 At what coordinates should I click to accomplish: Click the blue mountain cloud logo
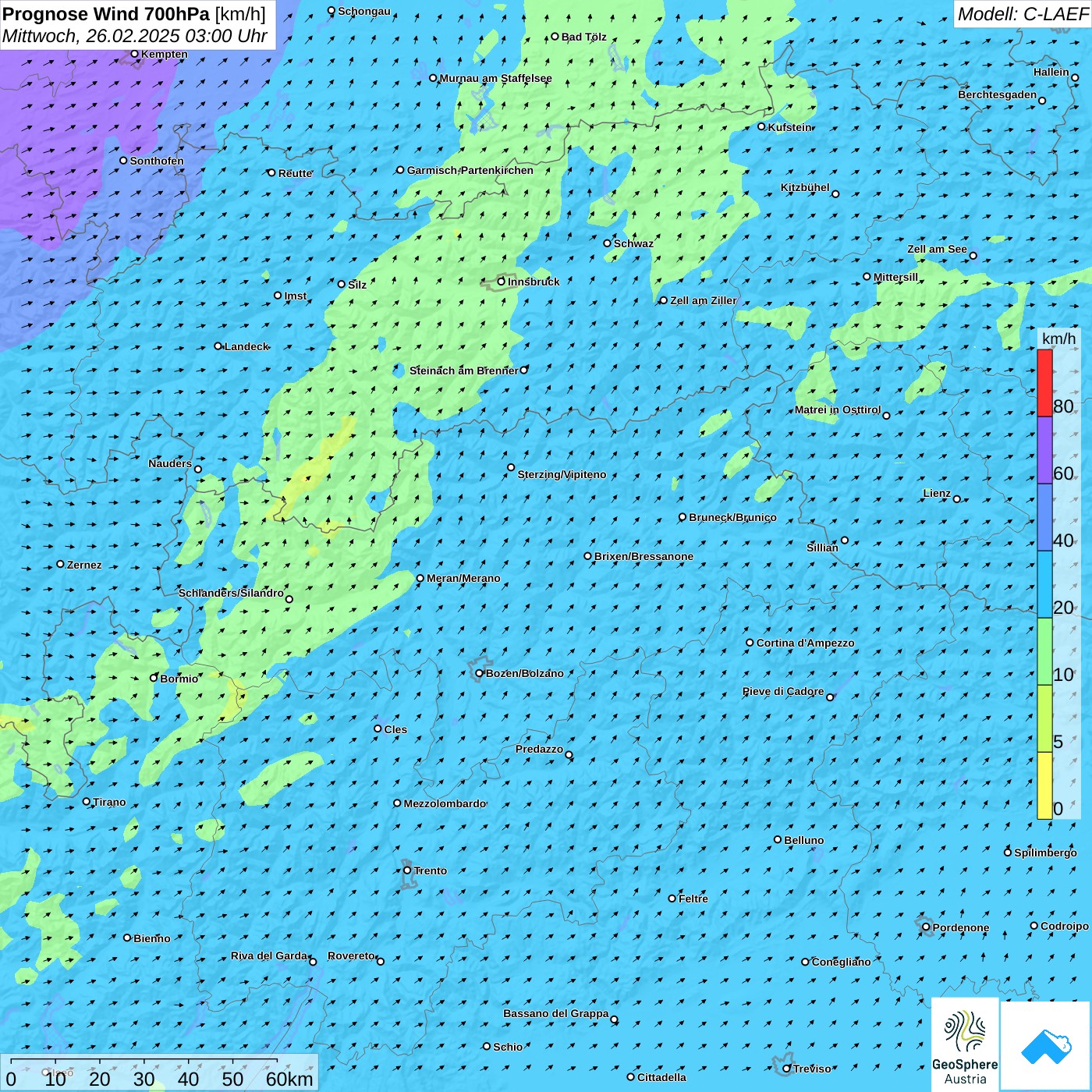(x=1046, y=1046)
